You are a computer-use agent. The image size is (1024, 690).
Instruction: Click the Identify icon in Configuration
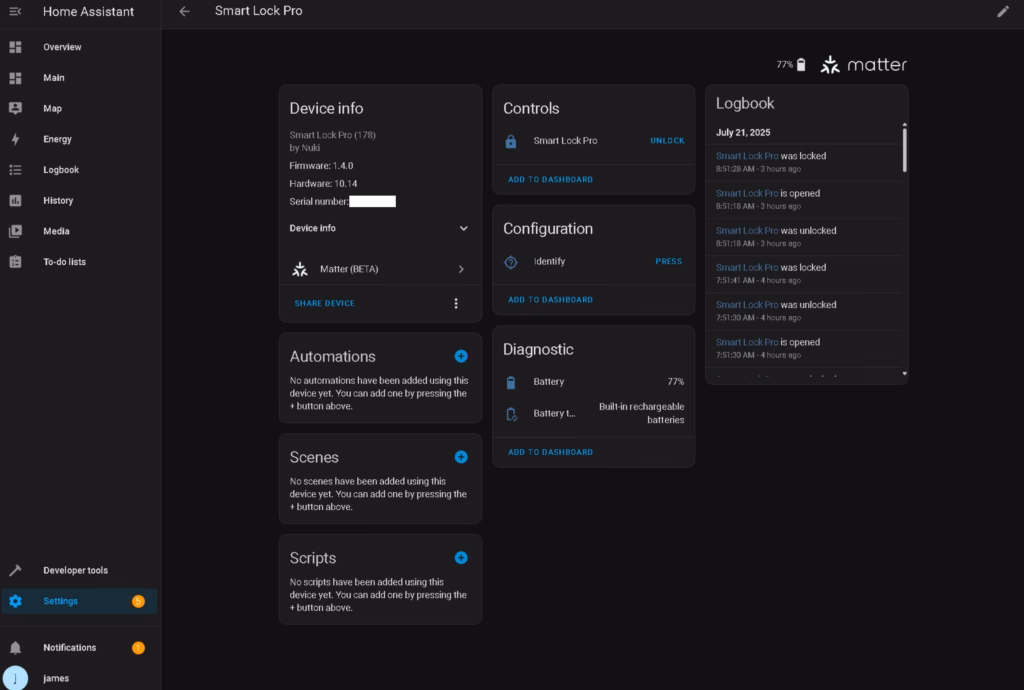pos(511,262)
